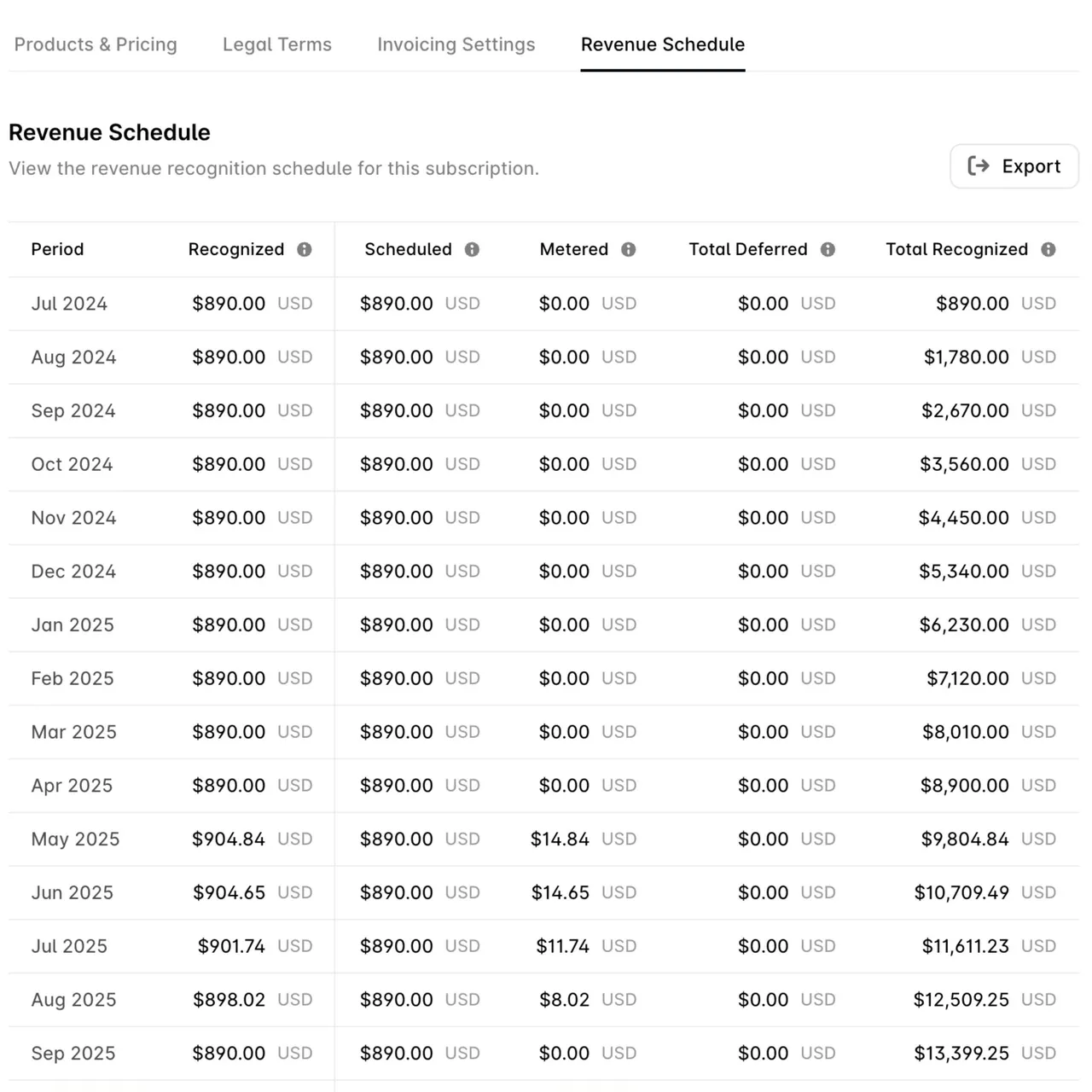Click the Total Recognized info icon
This screenshot has width=1092, height=1092.
(1048, 250)
